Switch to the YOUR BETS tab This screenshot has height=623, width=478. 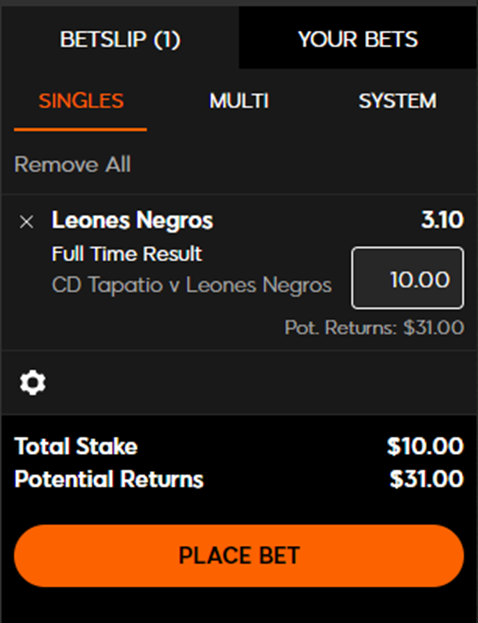(x=358, y=39)
